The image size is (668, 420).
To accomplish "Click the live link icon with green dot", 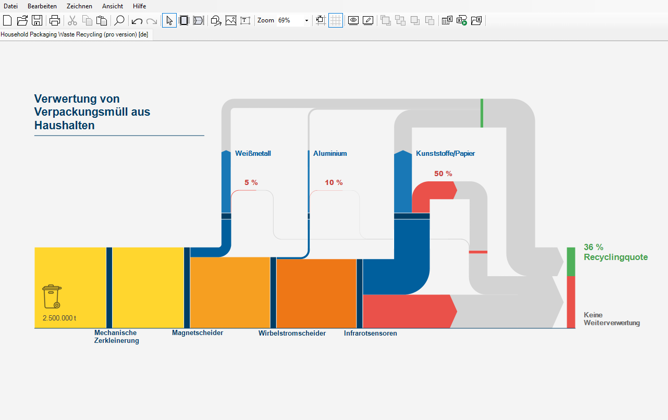I will click(462, 20).
